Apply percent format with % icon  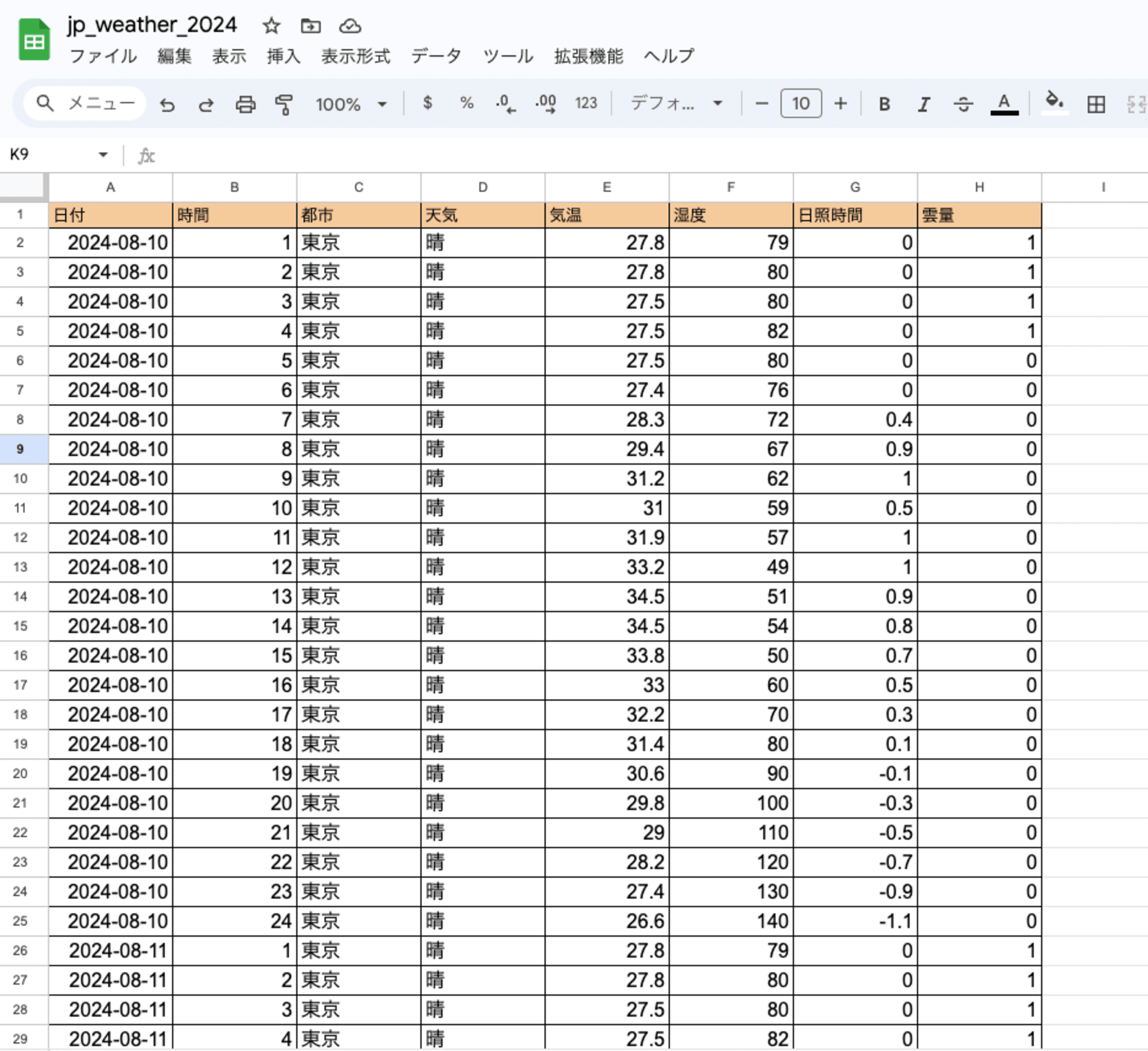click(467, 103)
